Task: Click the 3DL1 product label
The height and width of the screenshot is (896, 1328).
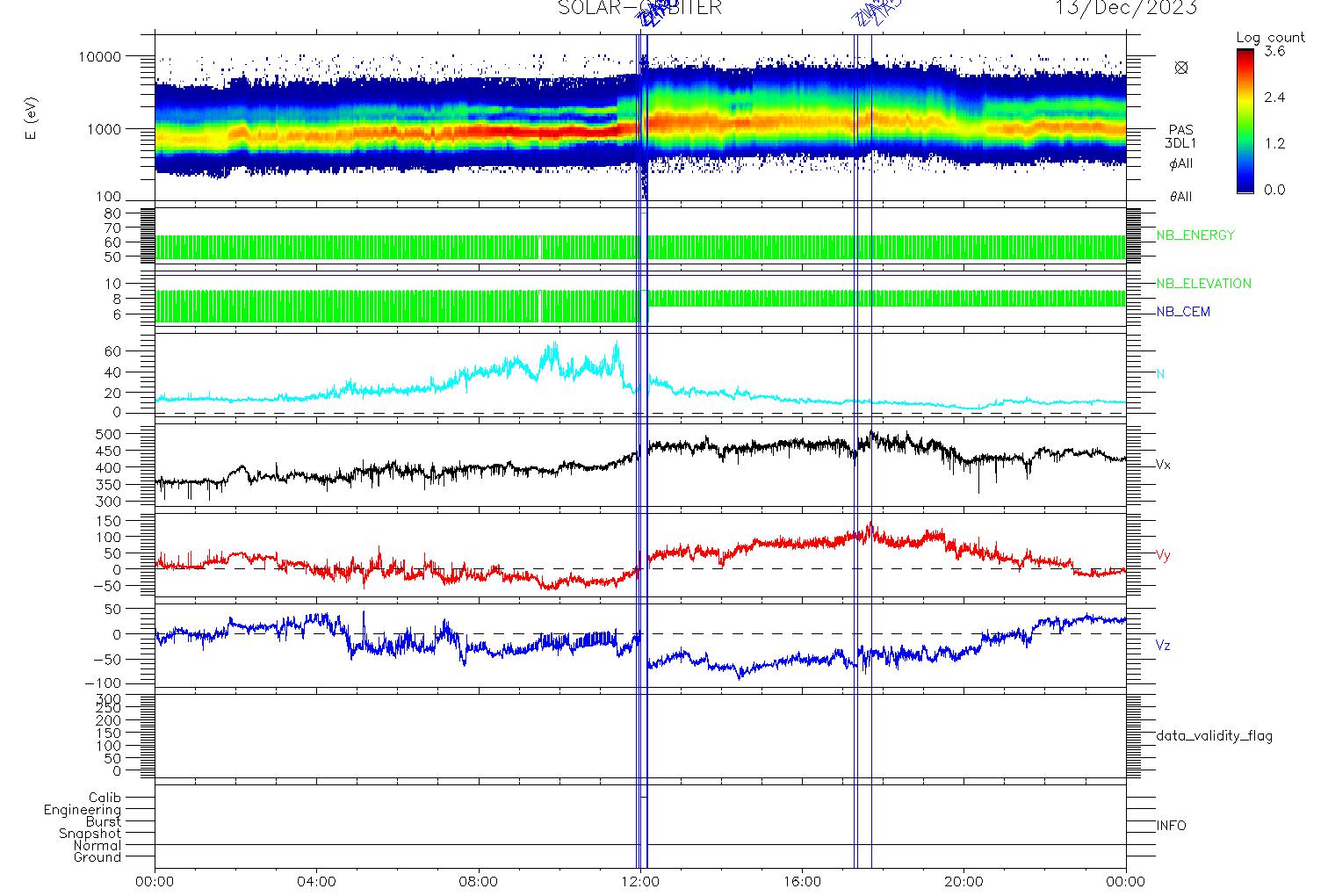Action: pyautogui.click(x=1180, y=142)
